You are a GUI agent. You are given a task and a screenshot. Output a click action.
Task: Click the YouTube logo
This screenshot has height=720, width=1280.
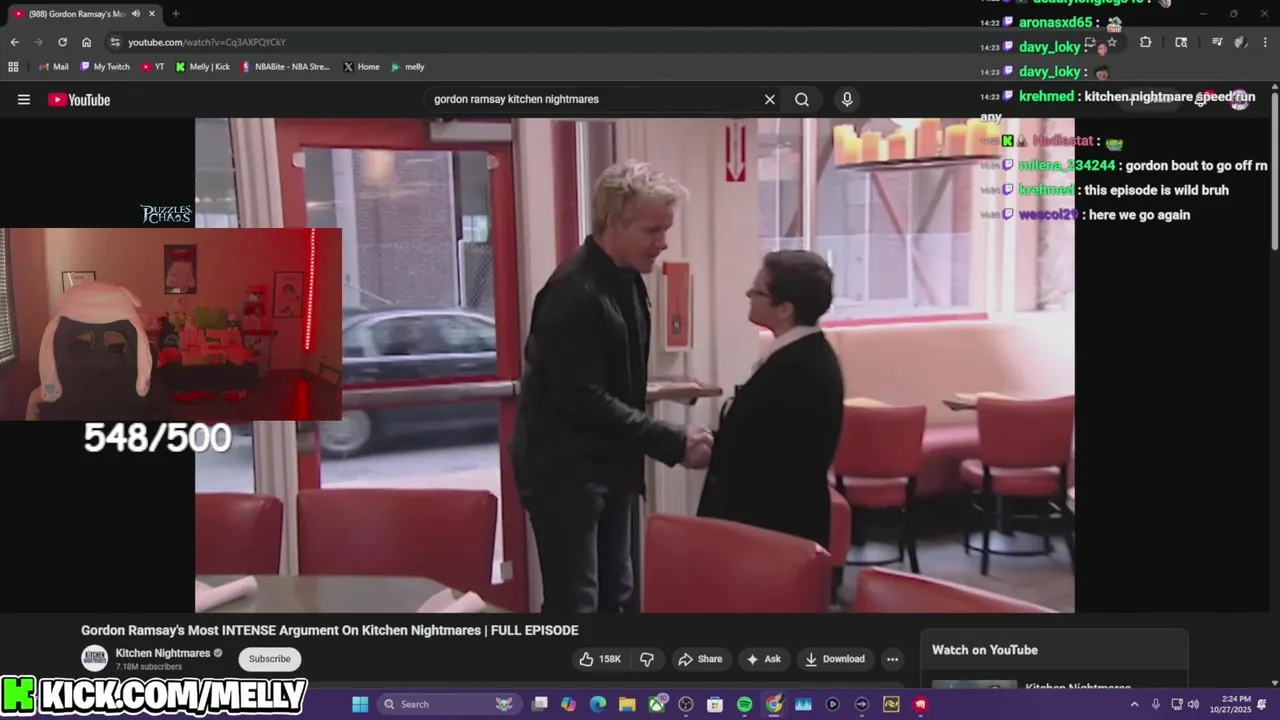pos(79,99)
